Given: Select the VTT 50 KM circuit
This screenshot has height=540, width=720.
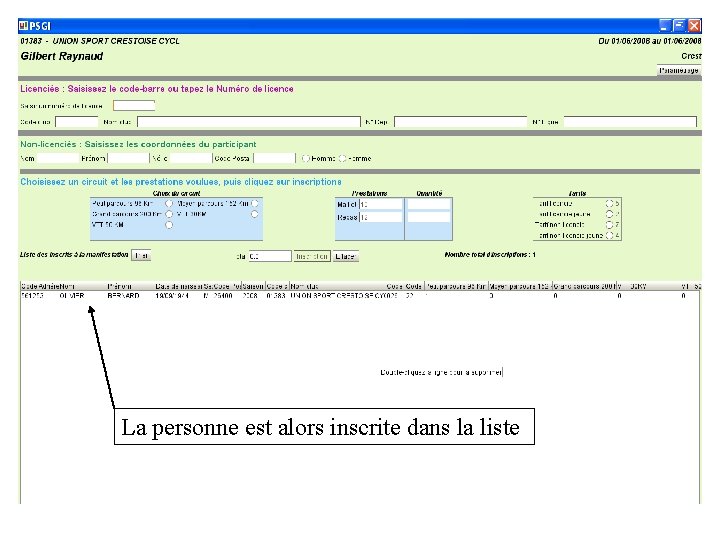Looking at the screenshot, I should point(169,225).
